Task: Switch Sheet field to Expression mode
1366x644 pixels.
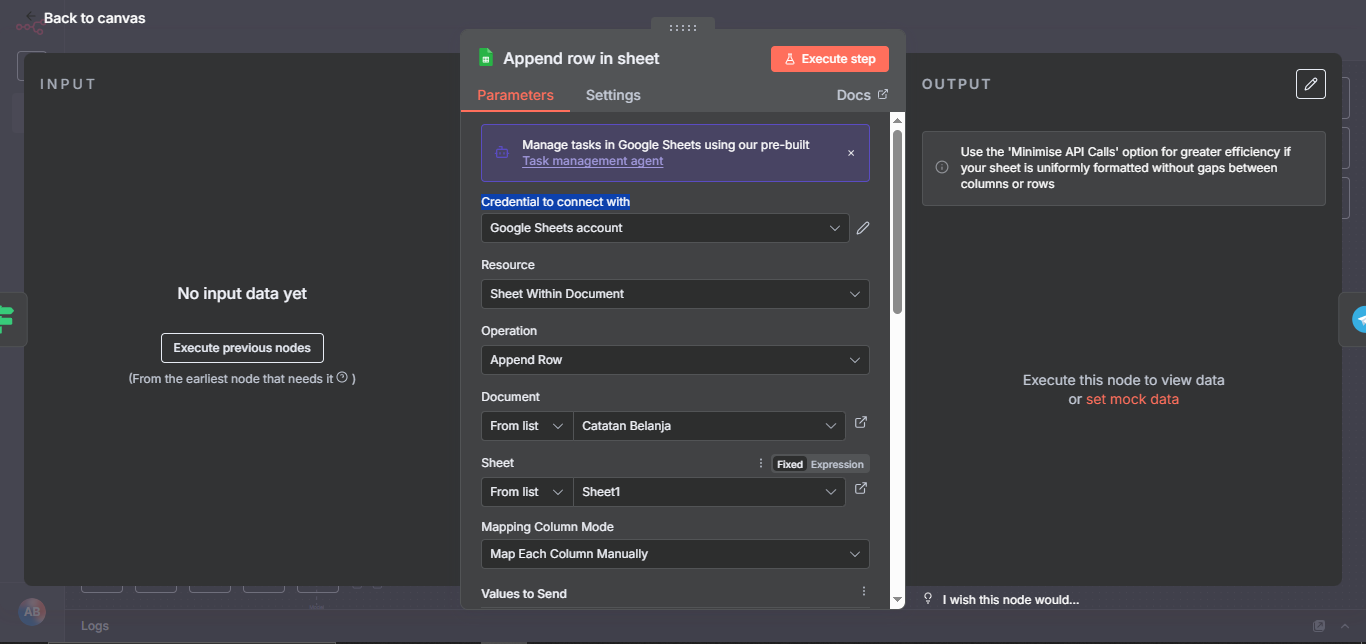Action: coord(837,464)
